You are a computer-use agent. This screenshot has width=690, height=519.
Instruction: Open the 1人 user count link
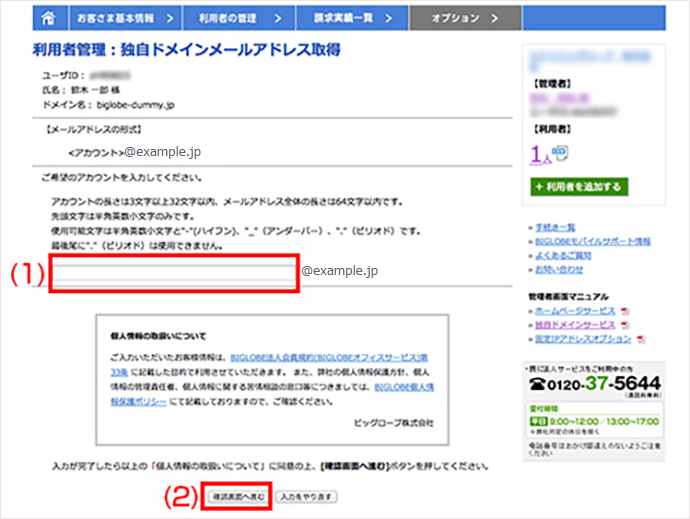[540, 155]
